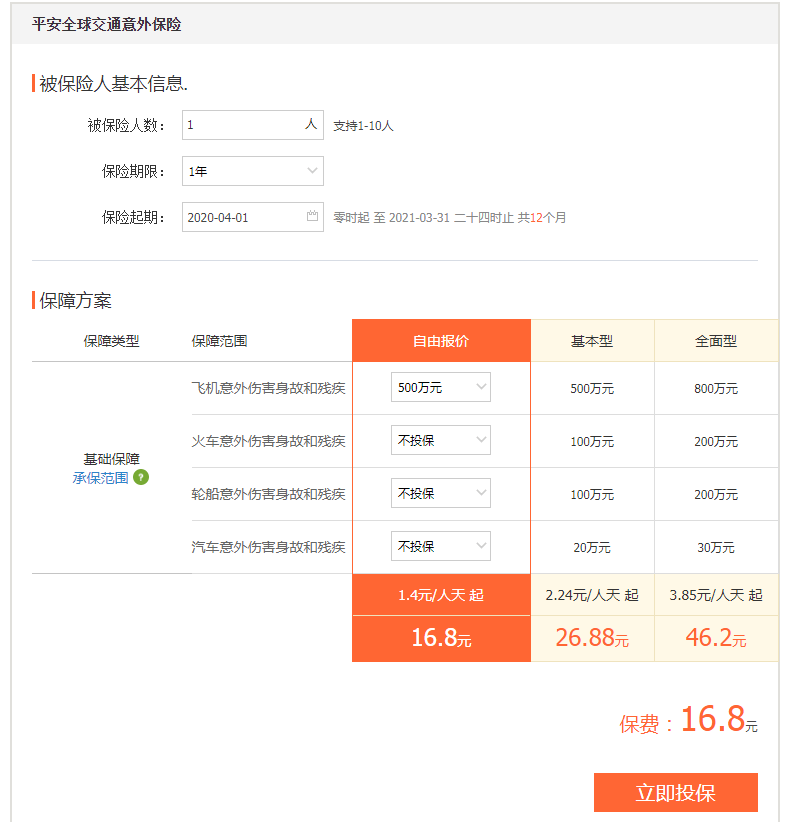Click the 30万元 cell for 汽车意外
The height and width of the screenshot is (822, 790).
click(x=716, y=547)
